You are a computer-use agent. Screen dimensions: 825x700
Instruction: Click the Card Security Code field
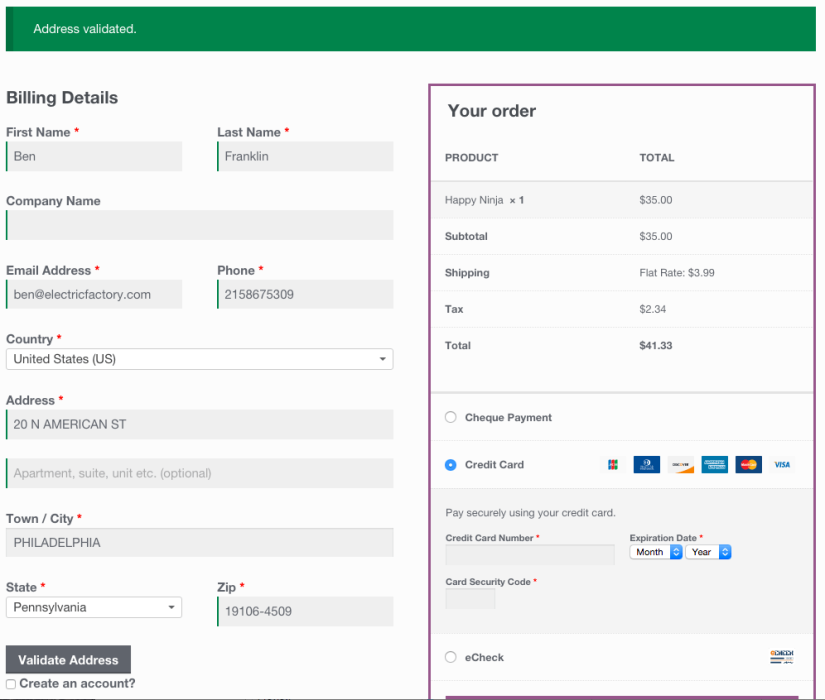pyautogui.click(x=469, y=597)
